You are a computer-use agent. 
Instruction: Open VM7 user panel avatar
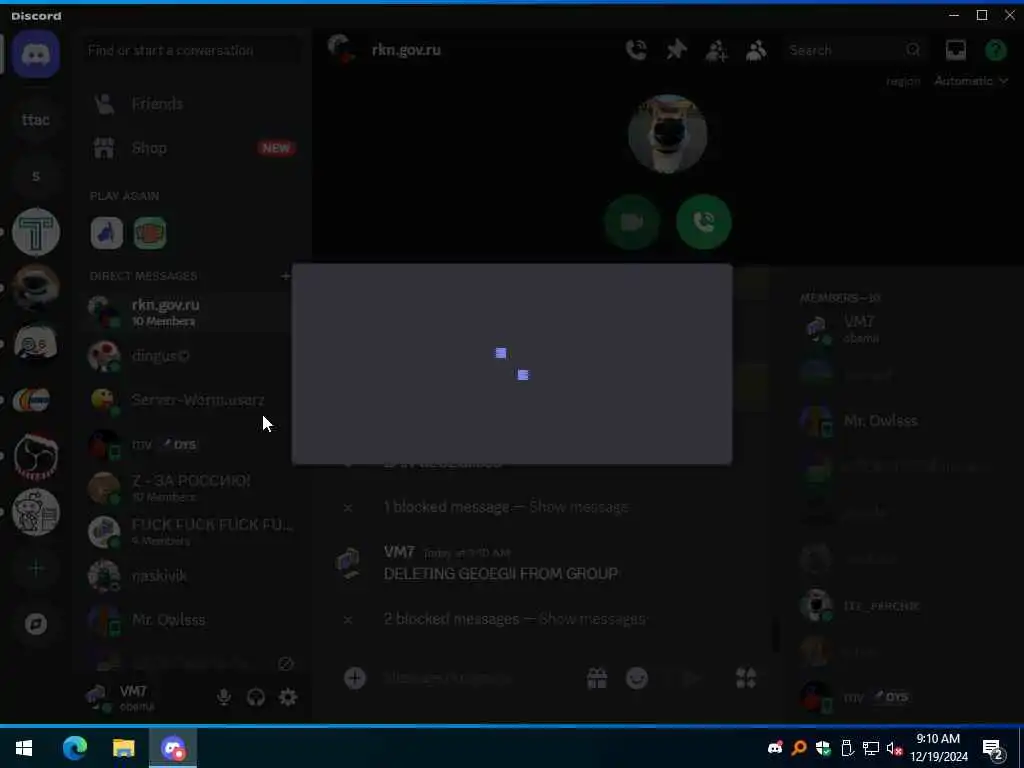click(x=99, y=697)
